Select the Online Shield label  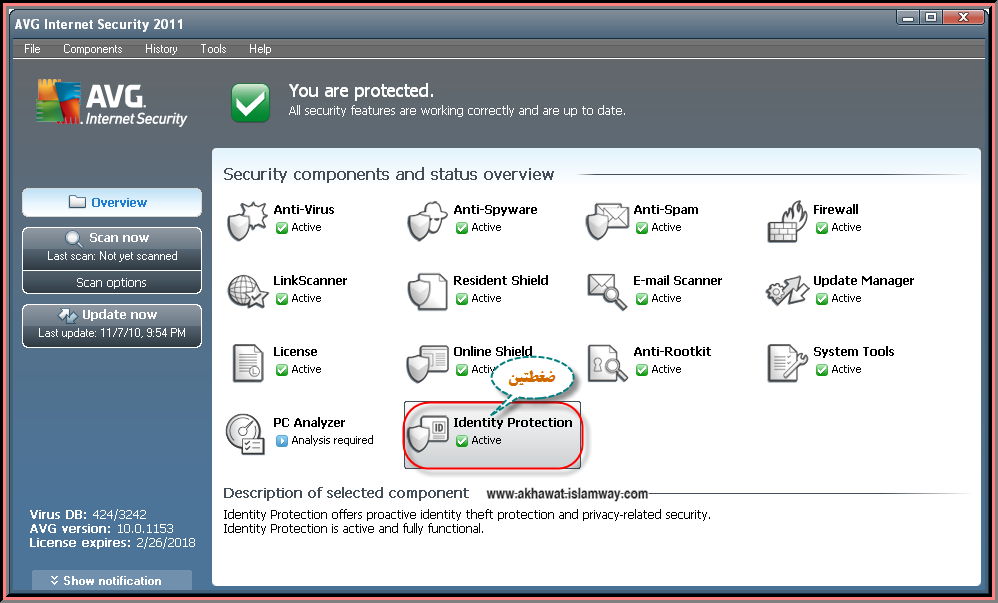tap(493, 351)
